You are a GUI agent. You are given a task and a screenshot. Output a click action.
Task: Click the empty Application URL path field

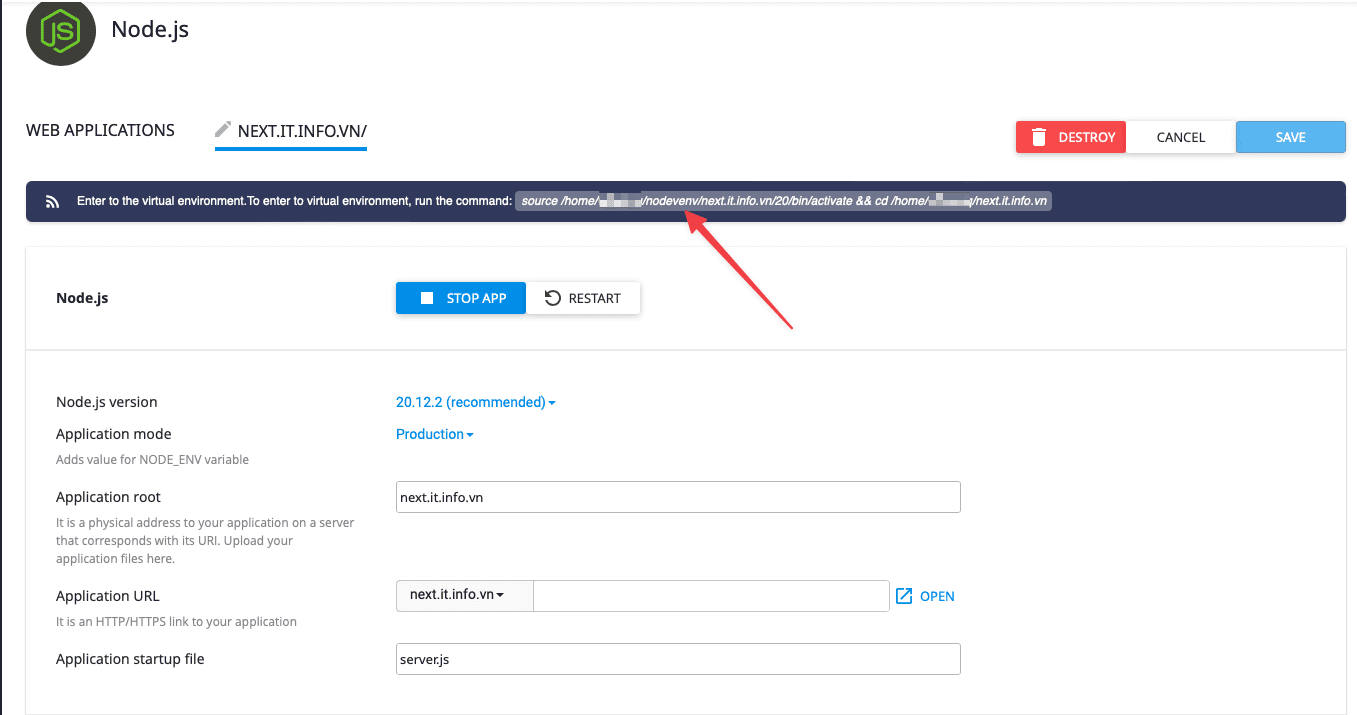(710, 595)
